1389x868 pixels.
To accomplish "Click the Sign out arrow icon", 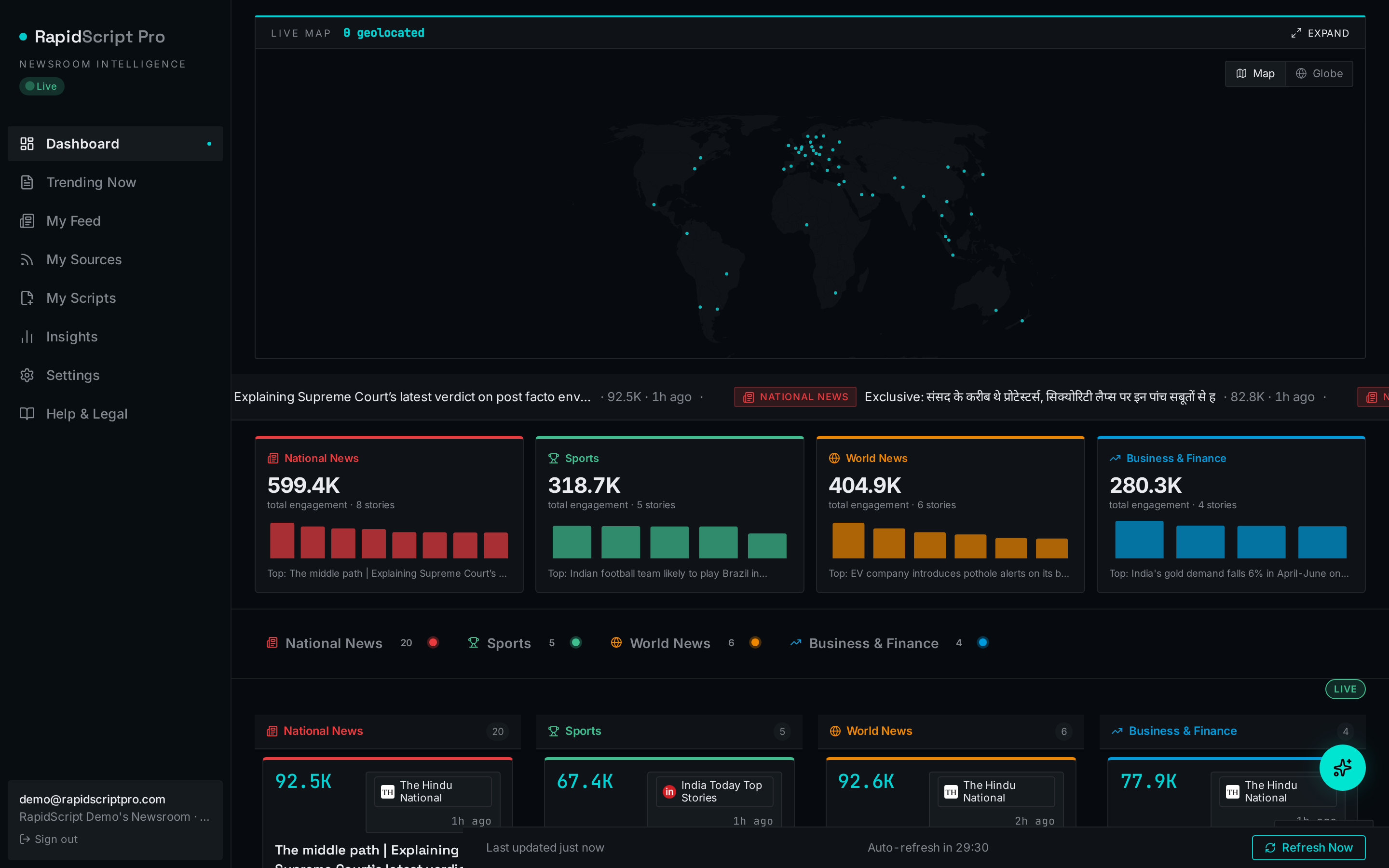I will (x=25, y=839).
